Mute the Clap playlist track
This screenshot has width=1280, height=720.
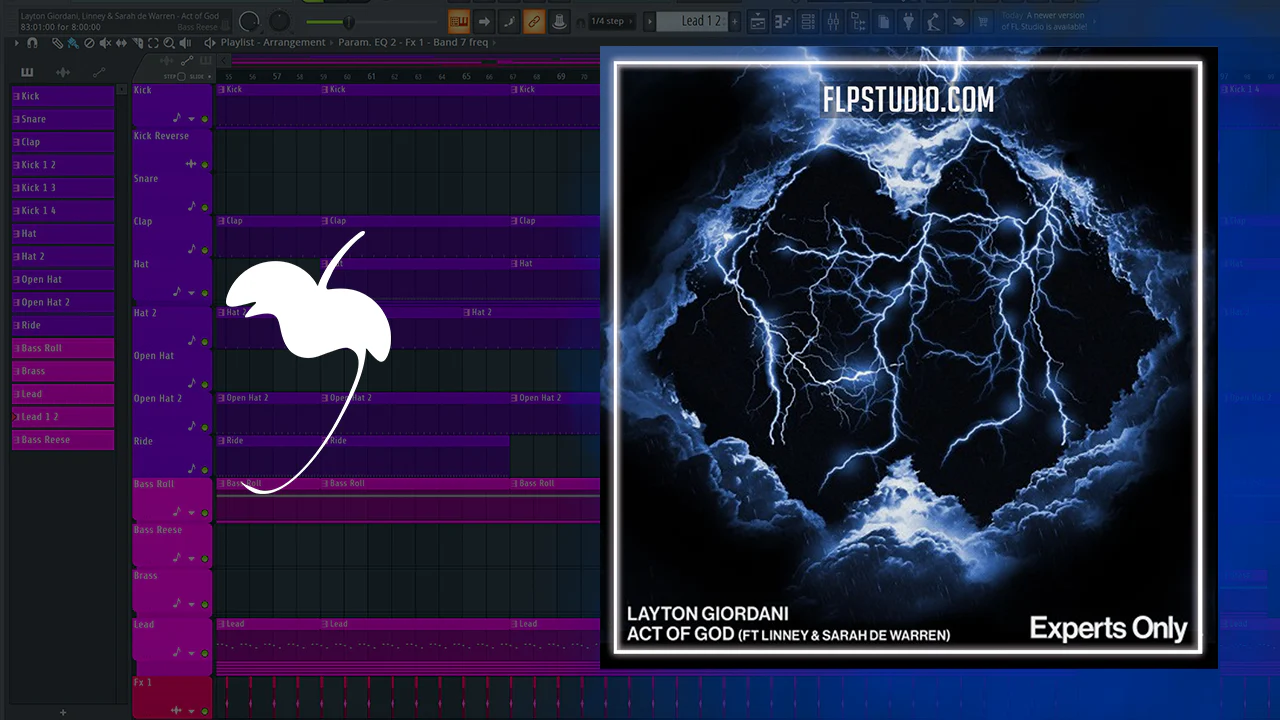(x=205, y=250)
